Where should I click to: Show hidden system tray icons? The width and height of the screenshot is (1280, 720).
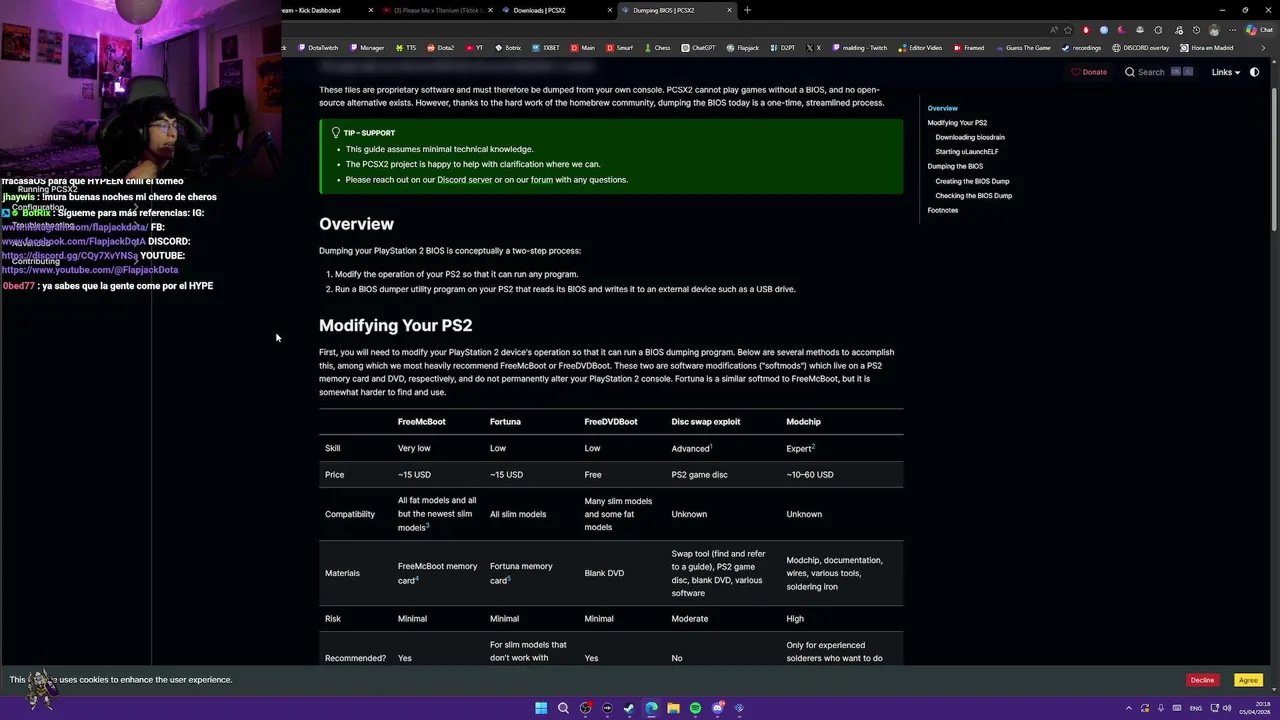click(x=1129, y=708)
